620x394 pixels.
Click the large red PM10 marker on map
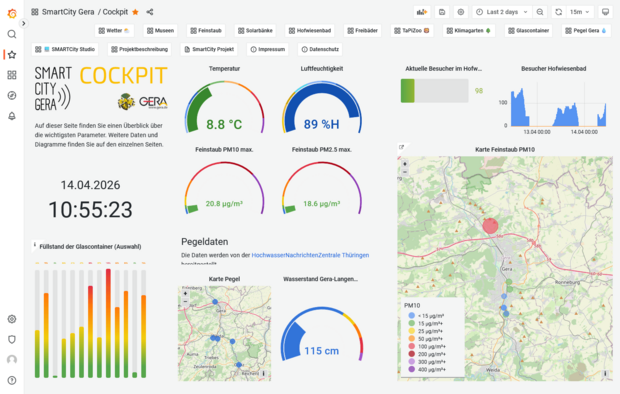(490, 225)
